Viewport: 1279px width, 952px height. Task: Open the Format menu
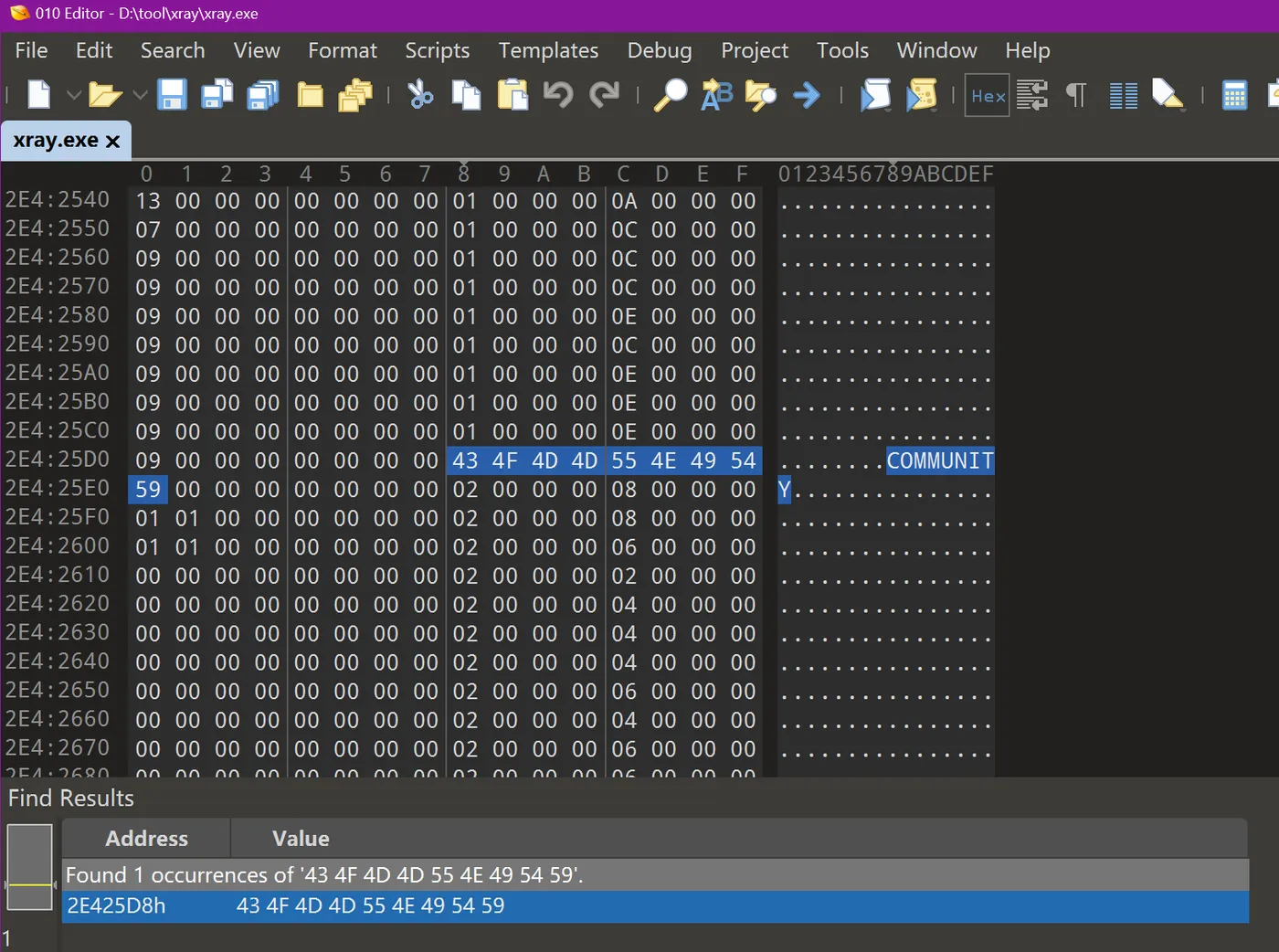click(343, 50)
